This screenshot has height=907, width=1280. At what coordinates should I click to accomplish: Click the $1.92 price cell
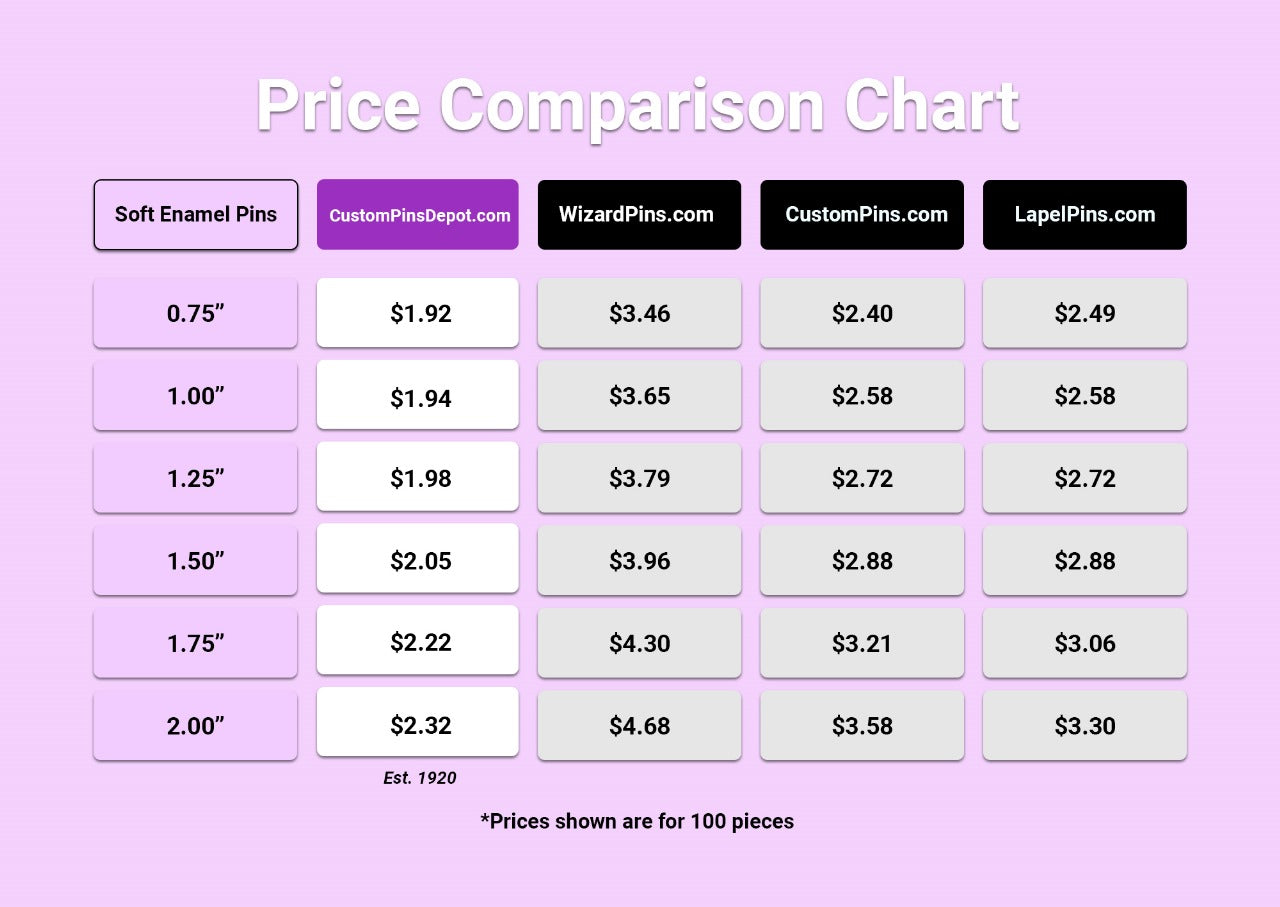(x=418, y=313)
